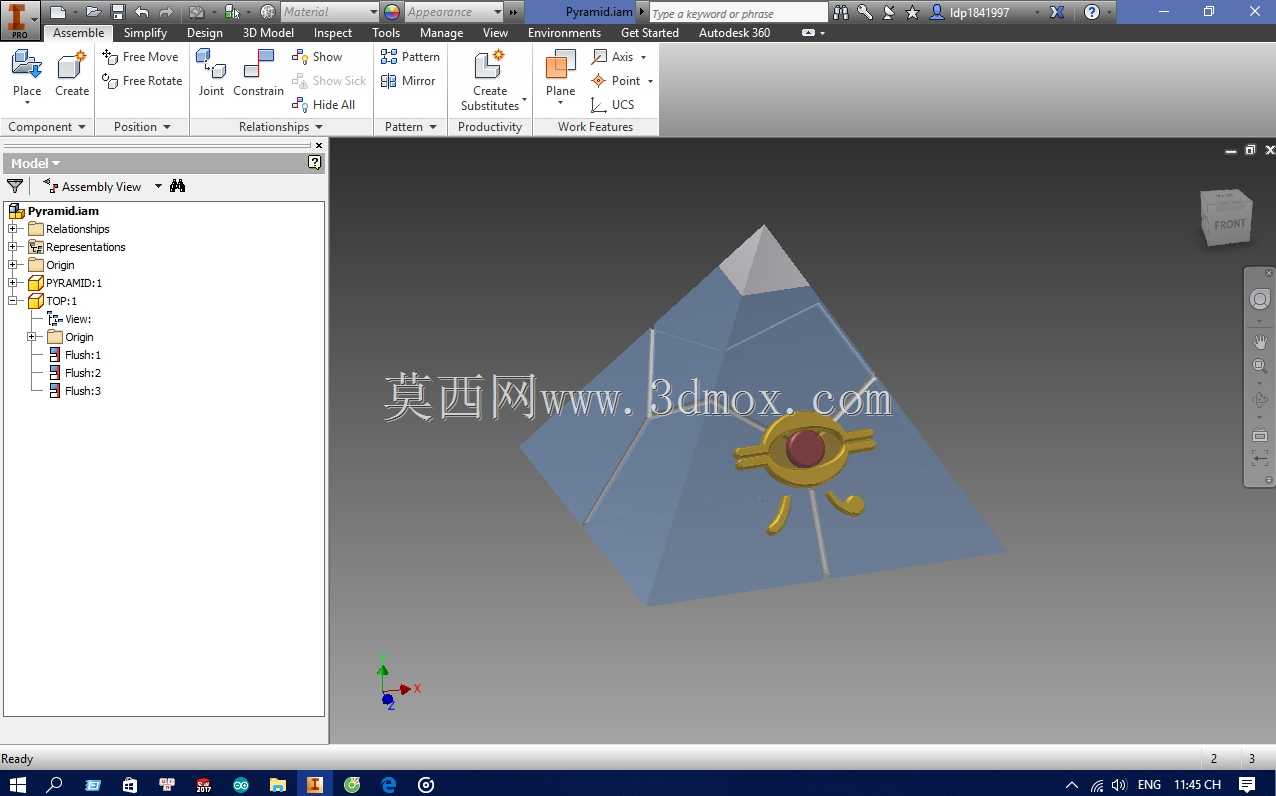The width and height of the screenshot is (1276, 796).
Task: Click the Save icon in quick access toolbar
Action: 117,12
